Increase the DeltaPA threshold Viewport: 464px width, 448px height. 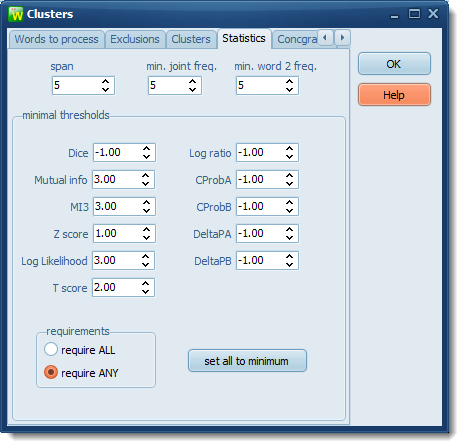pos(290,229)
